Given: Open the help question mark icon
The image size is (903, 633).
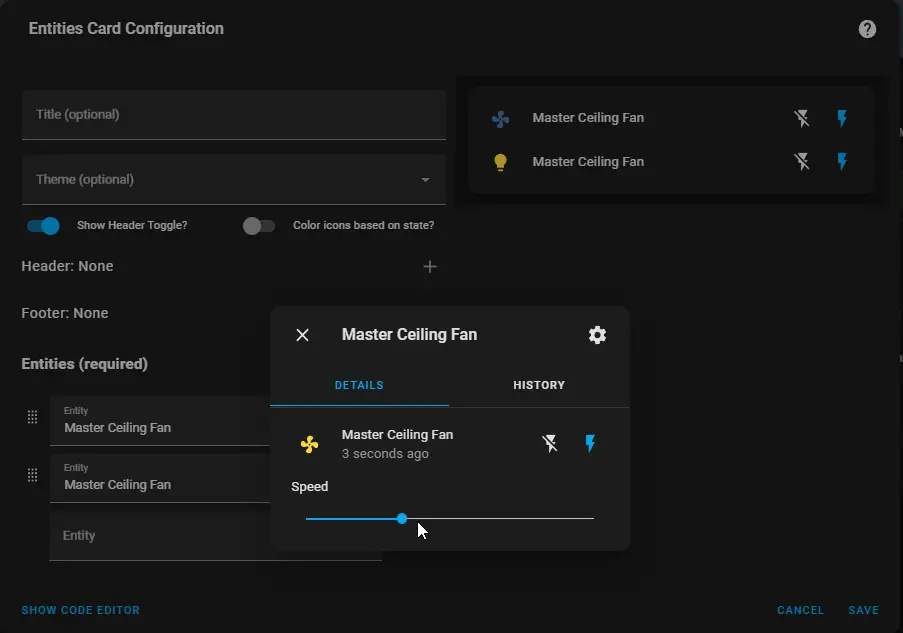Looking at the screenshot, I should 867,29.
